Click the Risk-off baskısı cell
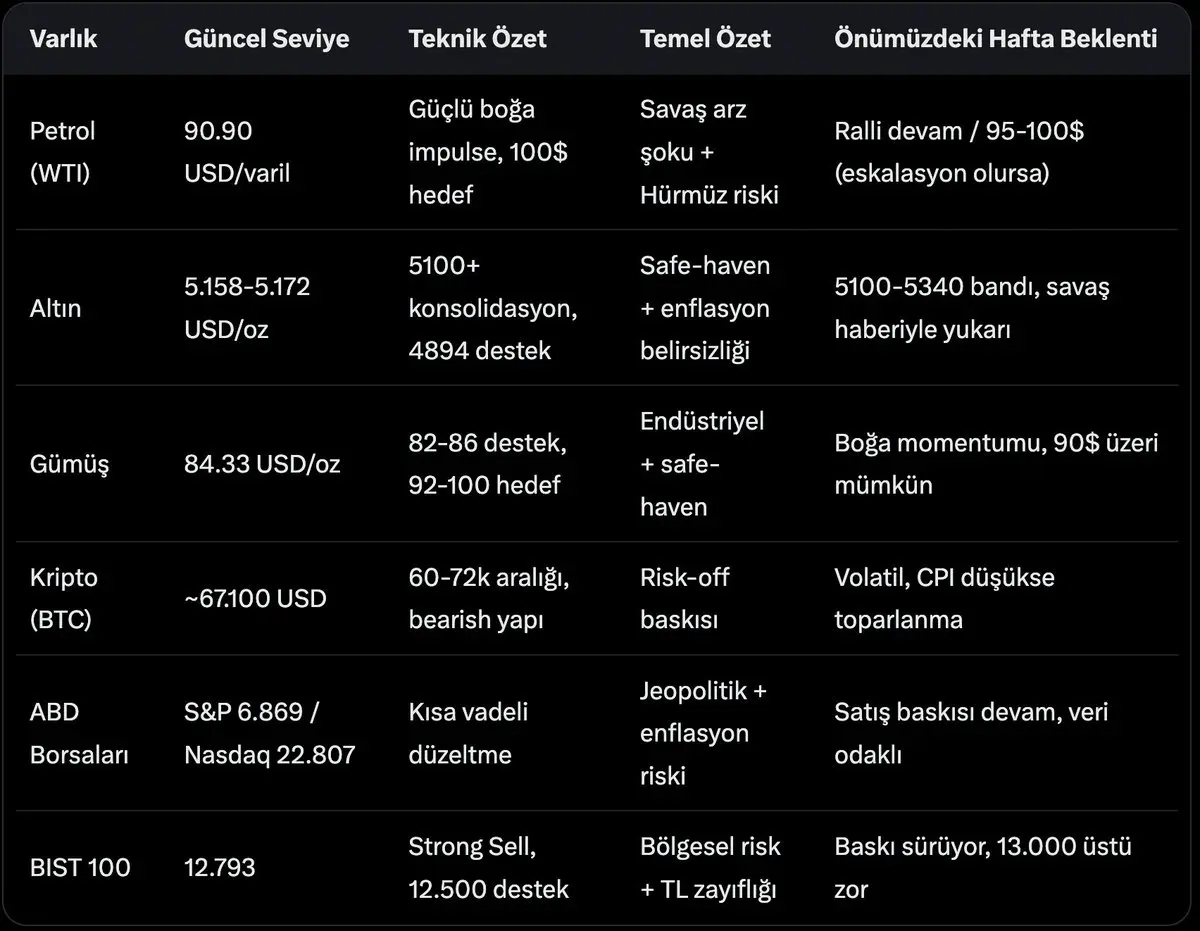The image size is (1200, 931). [x=685, y=598]
